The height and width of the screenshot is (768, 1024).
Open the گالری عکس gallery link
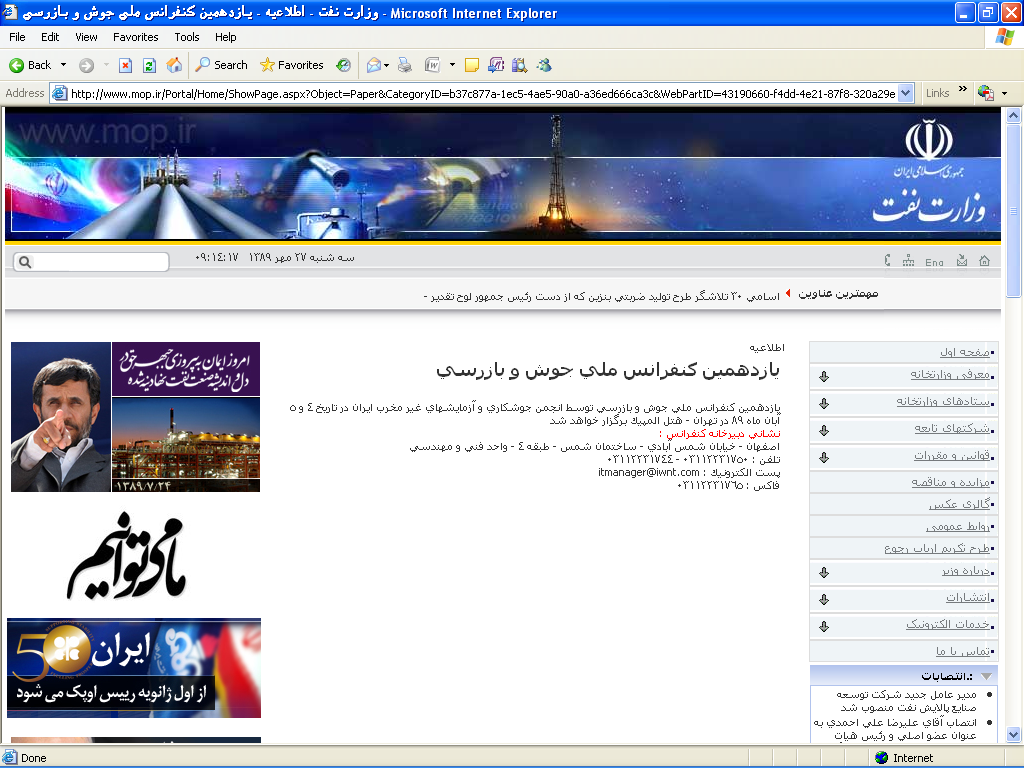coord(959,504)
